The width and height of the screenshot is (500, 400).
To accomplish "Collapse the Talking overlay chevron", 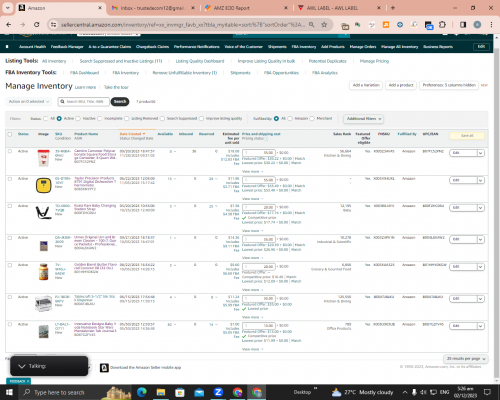I will coord(22,366).
